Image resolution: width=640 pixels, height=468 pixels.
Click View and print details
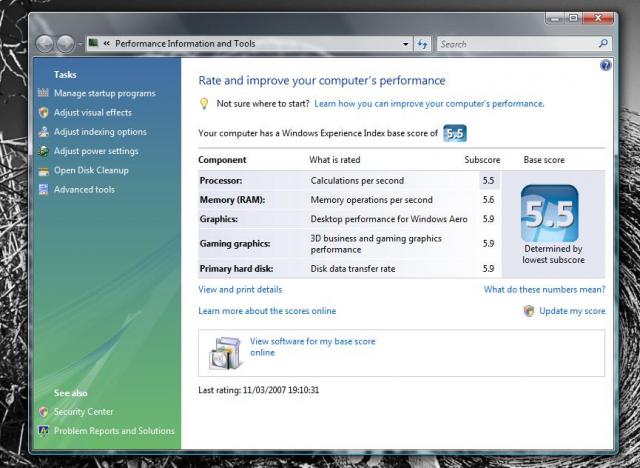(240, 289)
